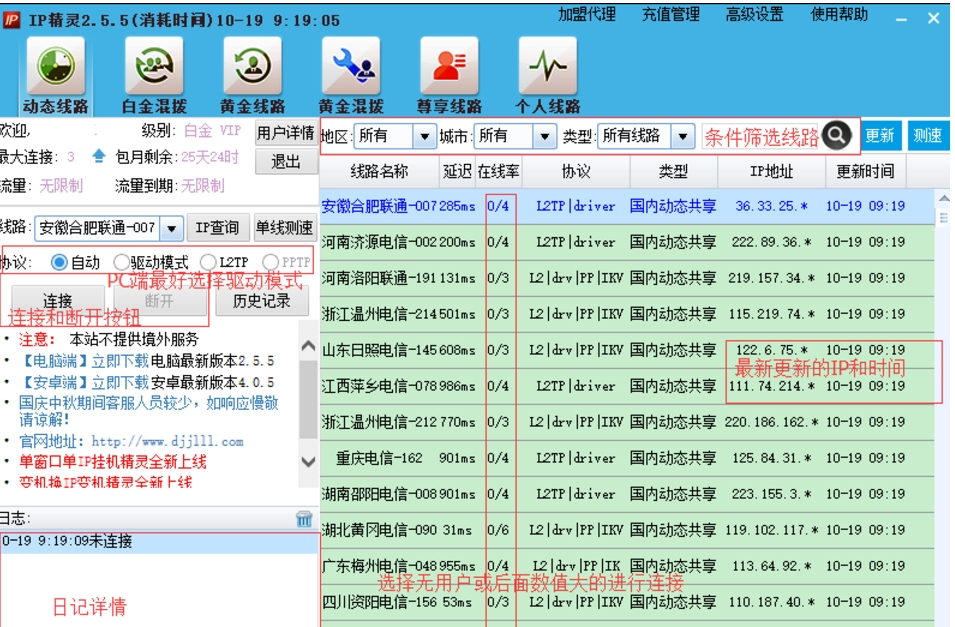Viewport: 955px width, 627px height.
Task: Open the 使用帮助 menu
Action: 839,15
